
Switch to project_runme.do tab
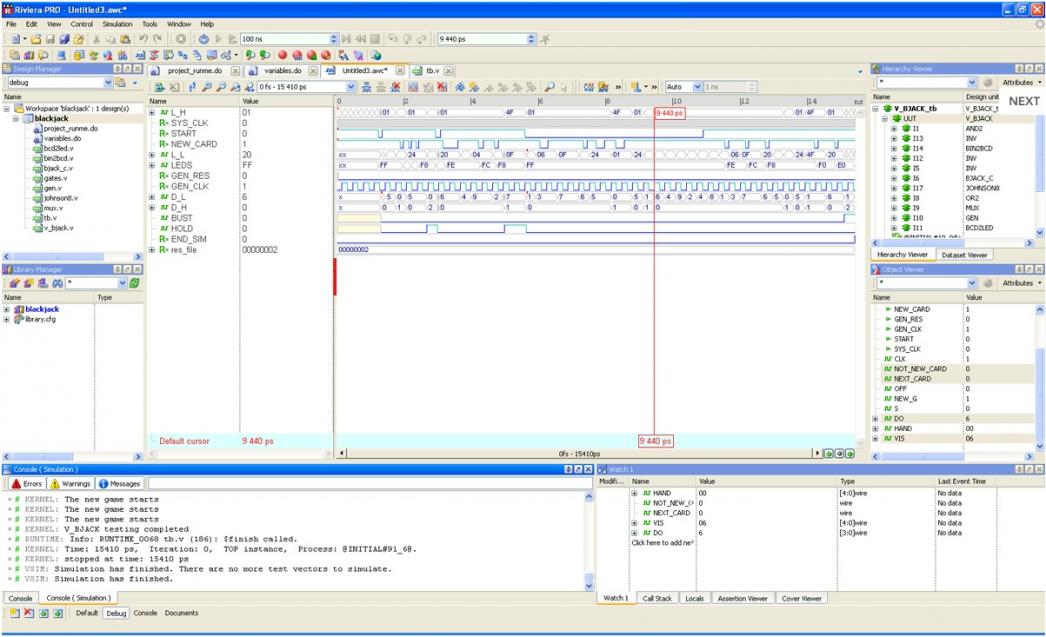click(193, 71)
